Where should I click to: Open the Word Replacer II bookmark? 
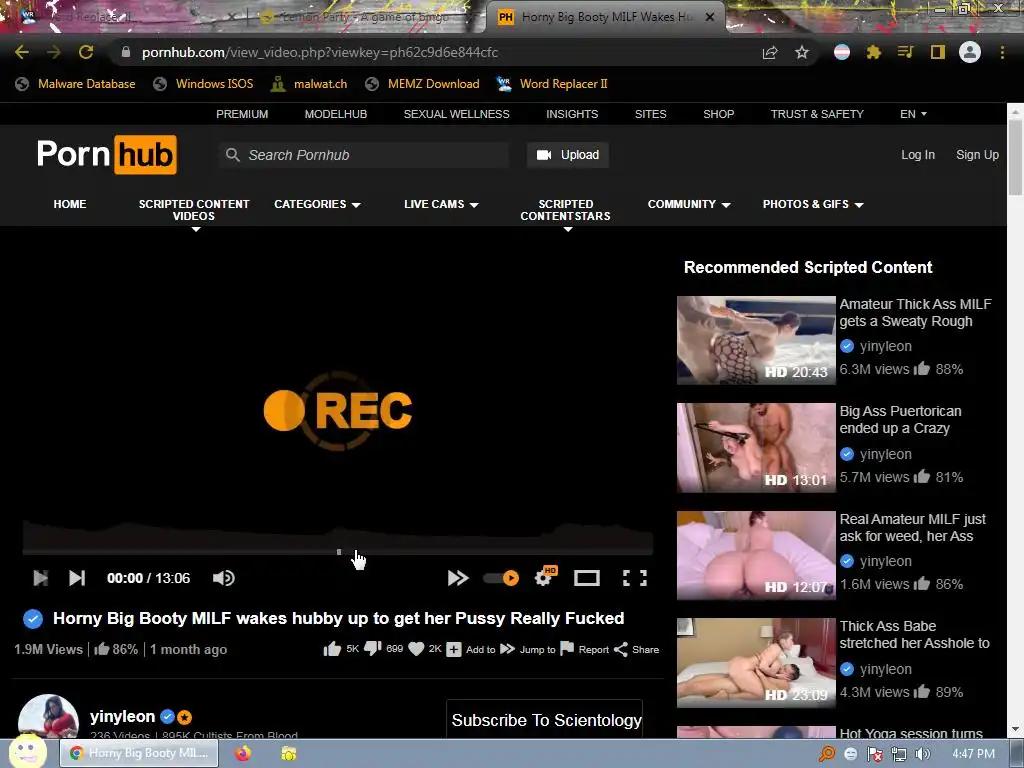point(552,84)
